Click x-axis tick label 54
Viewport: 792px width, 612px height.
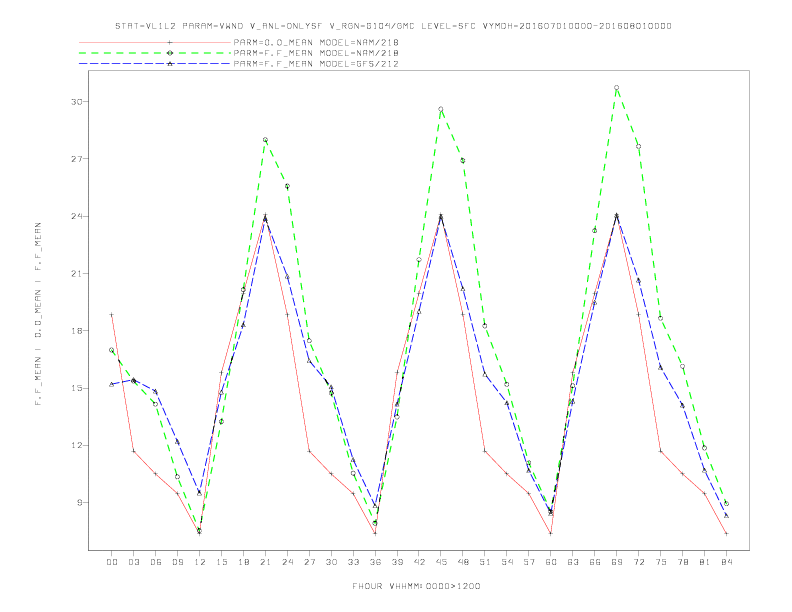pyautogui.click(x=507, y=562)
